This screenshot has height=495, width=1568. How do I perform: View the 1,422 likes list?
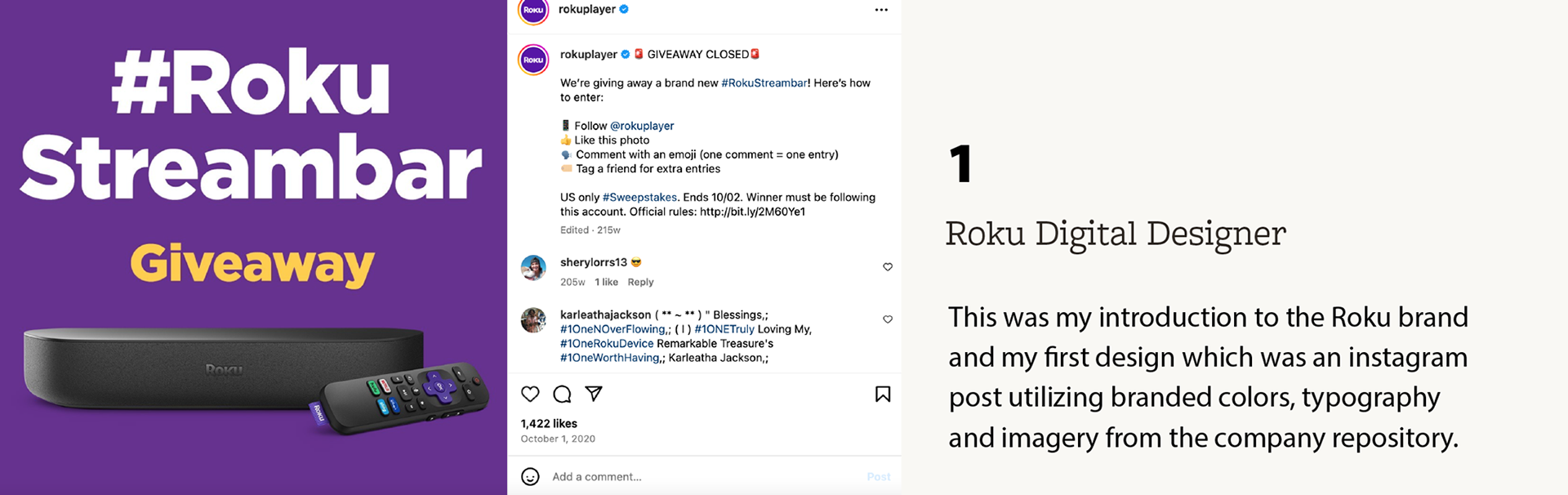click(549, 423)
